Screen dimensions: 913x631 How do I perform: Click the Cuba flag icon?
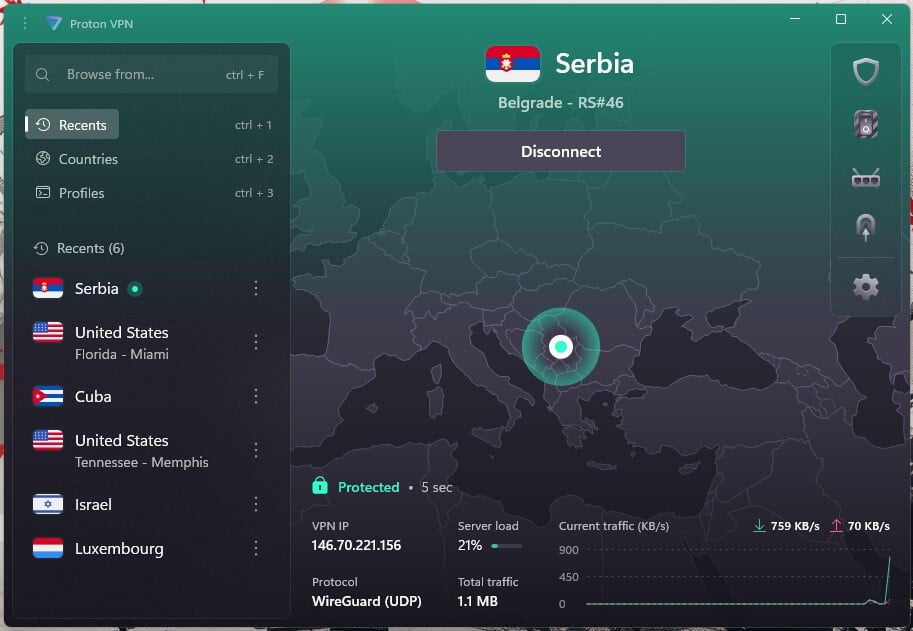click(x=48, y=396)
